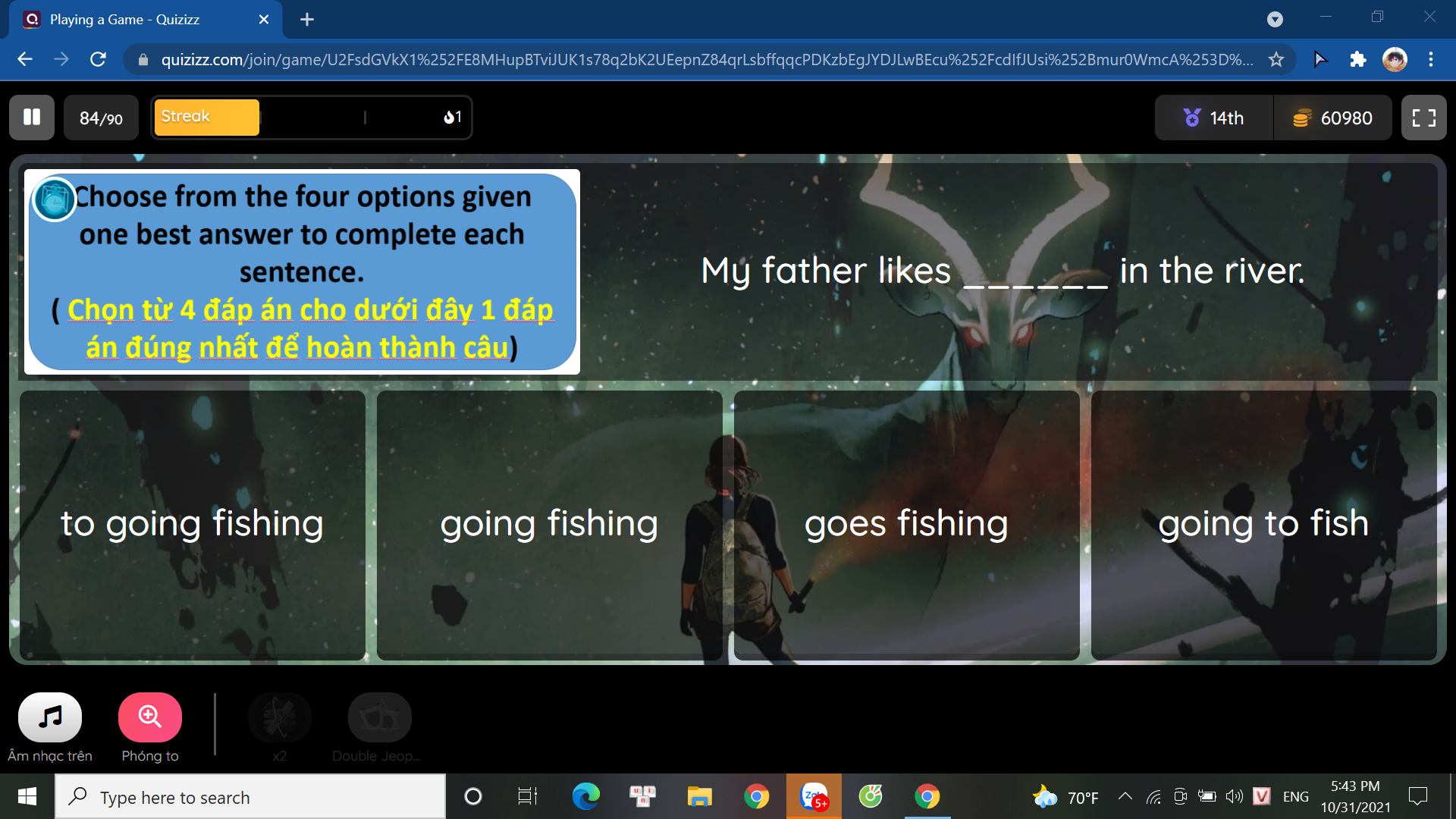Pick the 'going to fish' option

(x=1263, y=525)
